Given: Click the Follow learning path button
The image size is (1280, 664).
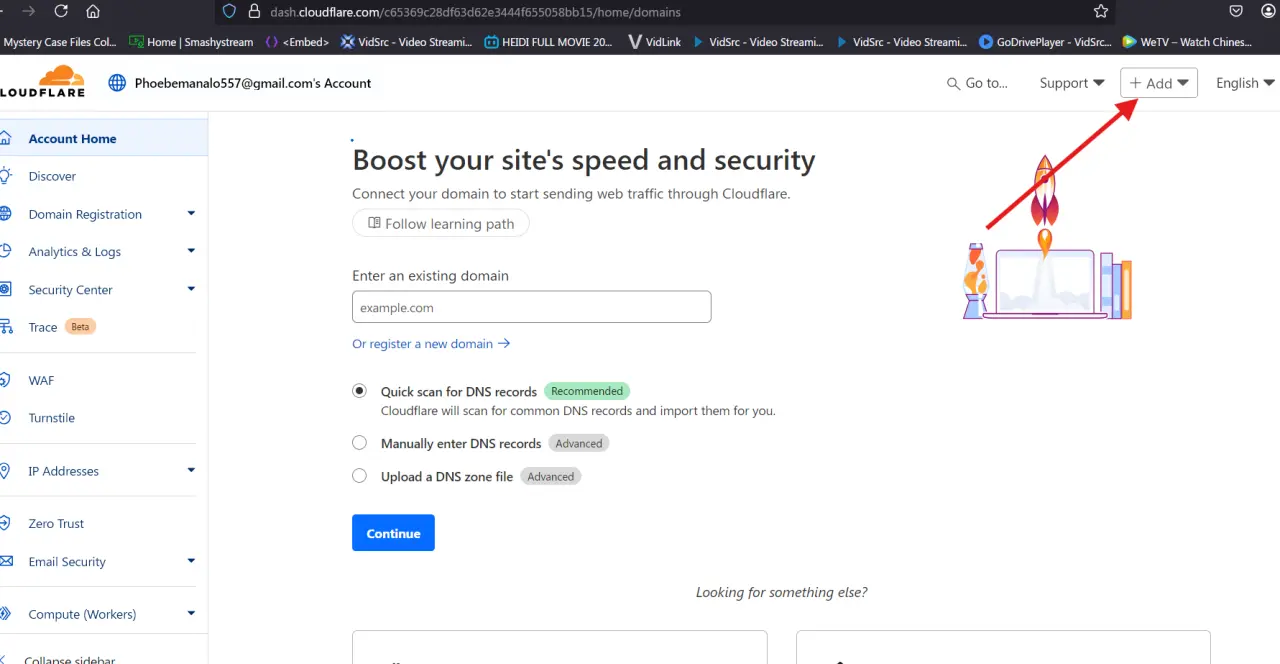Looking at the screenshot, I should [x=441, y=223].
